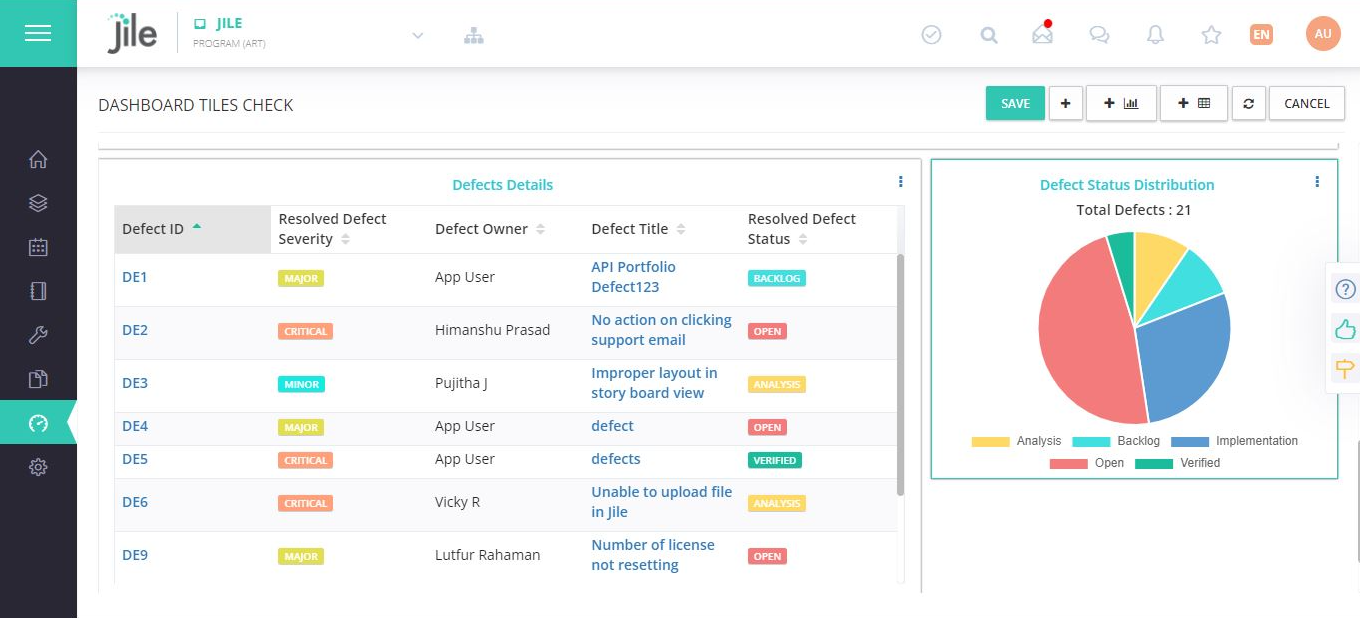Click the refresh dashboard button
The image size is (1360, 618).
(x=1248, y=103)
